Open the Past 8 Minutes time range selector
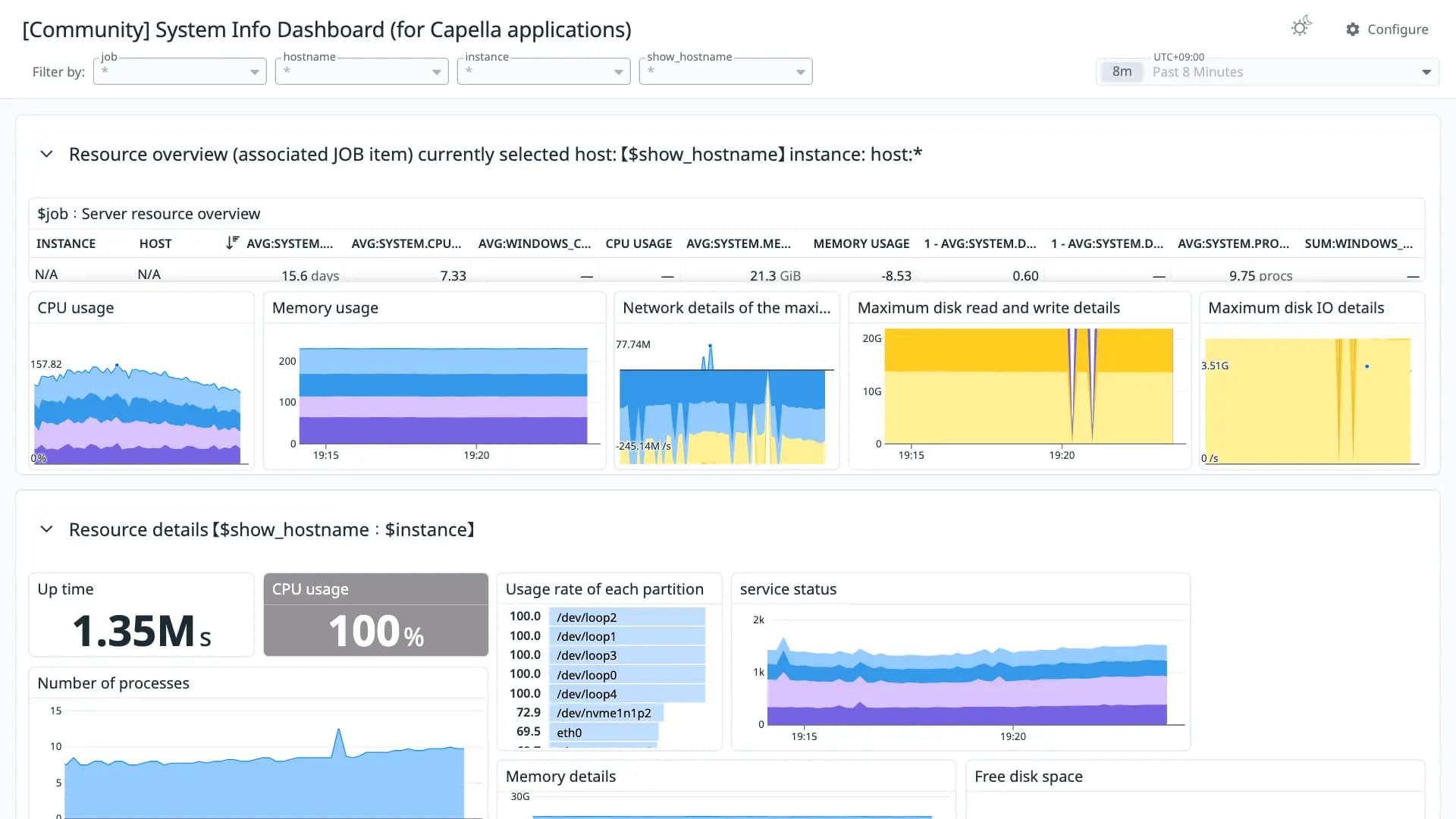 click(1267, 71)
